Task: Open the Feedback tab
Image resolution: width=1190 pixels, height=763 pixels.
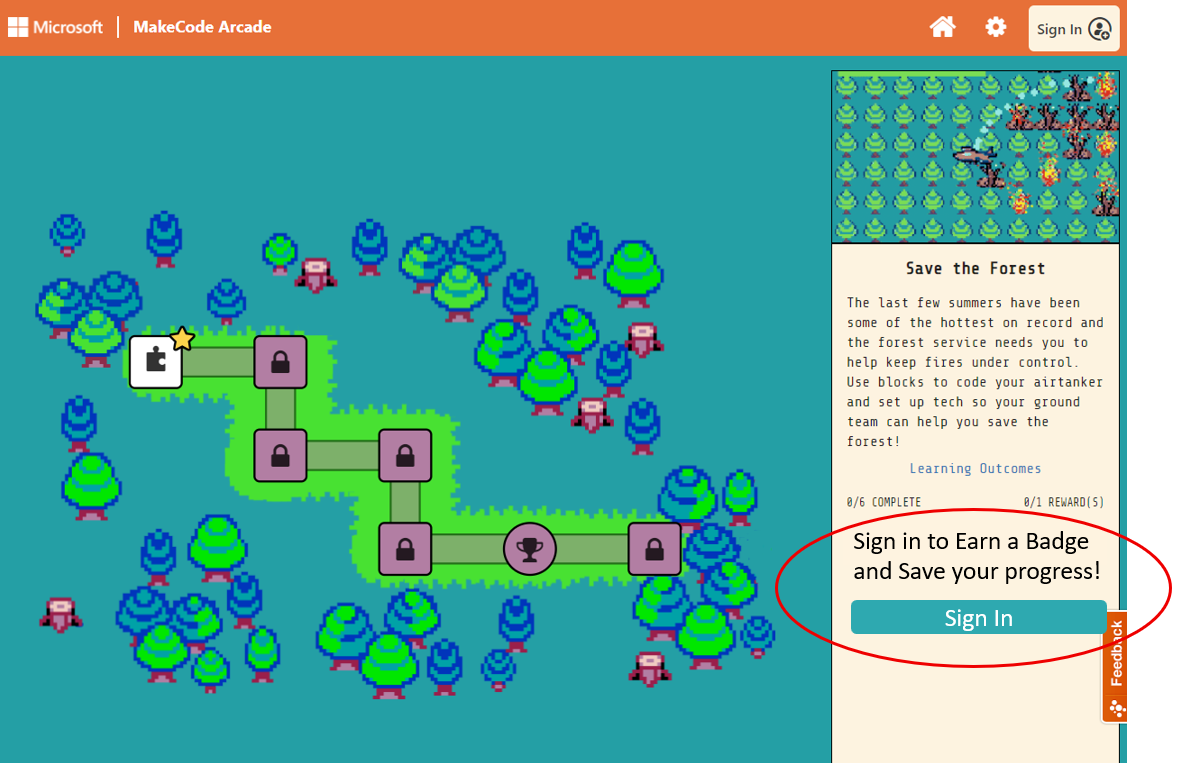Action: (1115, 667)
